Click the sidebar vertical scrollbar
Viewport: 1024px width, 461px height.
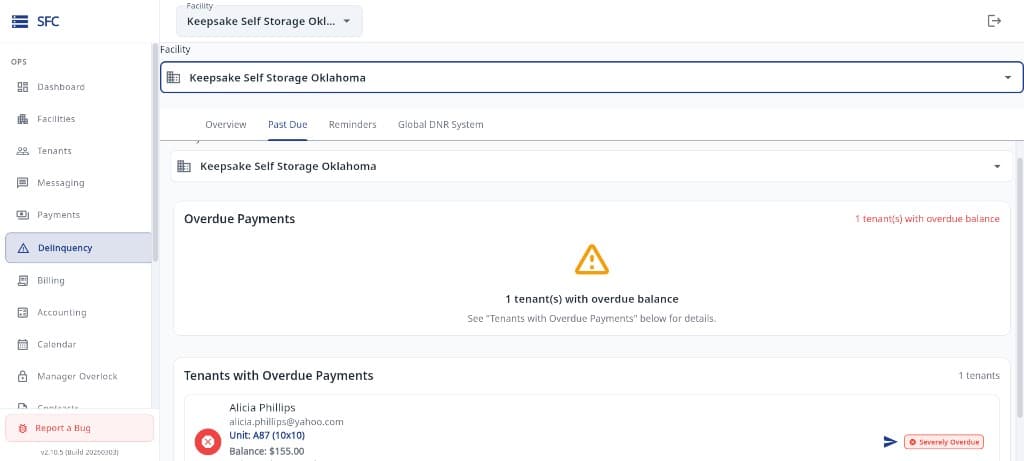[x=155, y=153]
